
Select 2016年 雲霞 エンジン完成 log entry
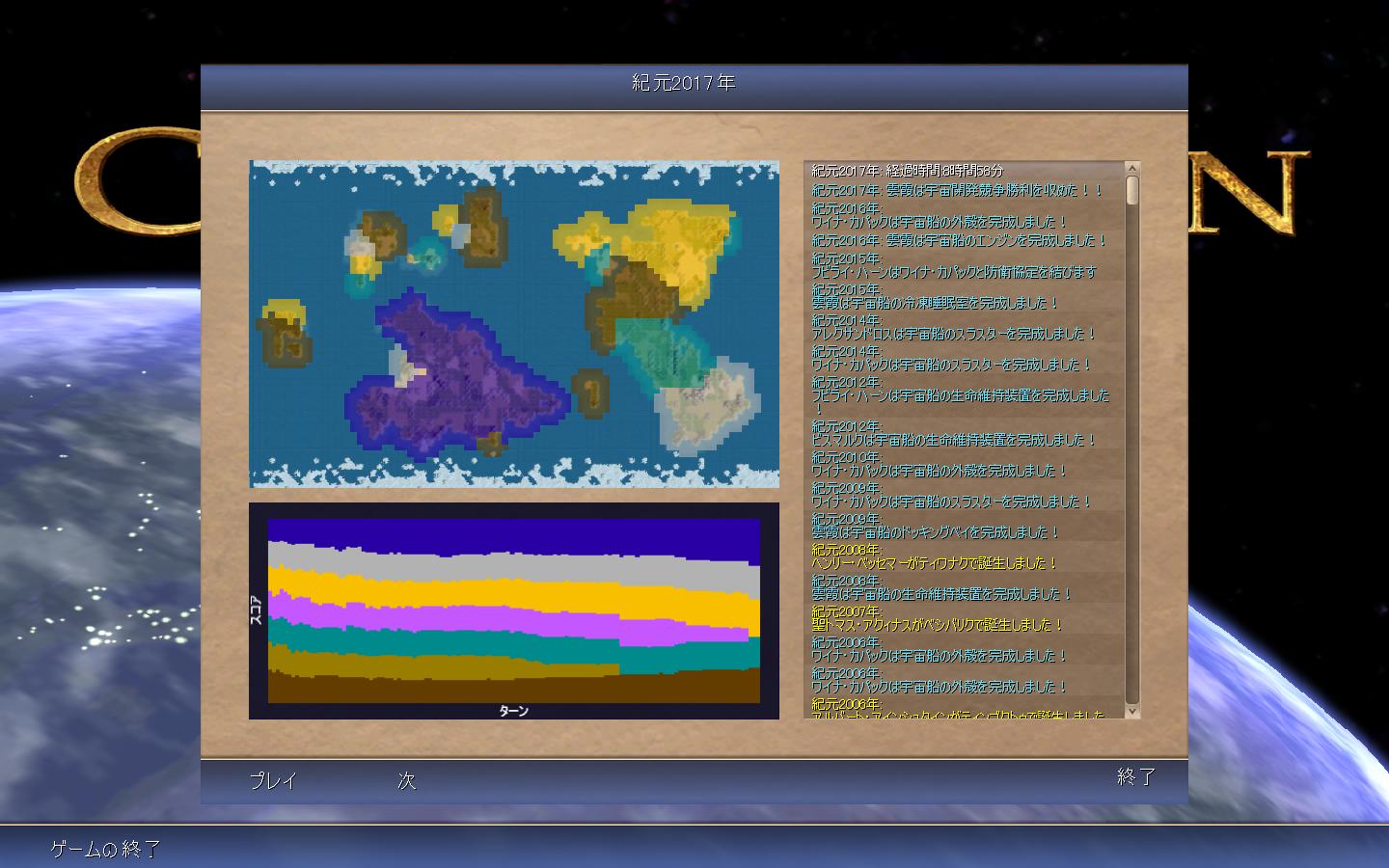tap(965, 240)
